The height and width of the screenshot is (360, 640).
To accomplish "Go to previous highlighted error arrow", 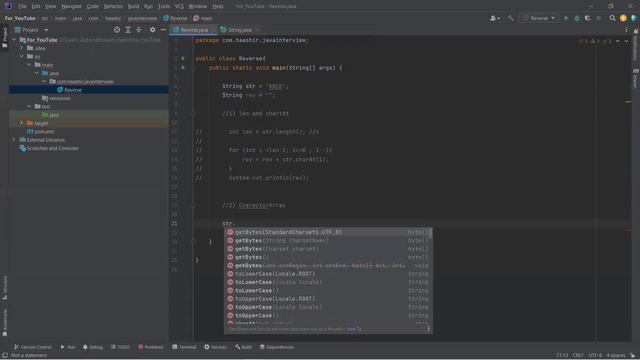I will pyautogui.click(x=618, y=41).
